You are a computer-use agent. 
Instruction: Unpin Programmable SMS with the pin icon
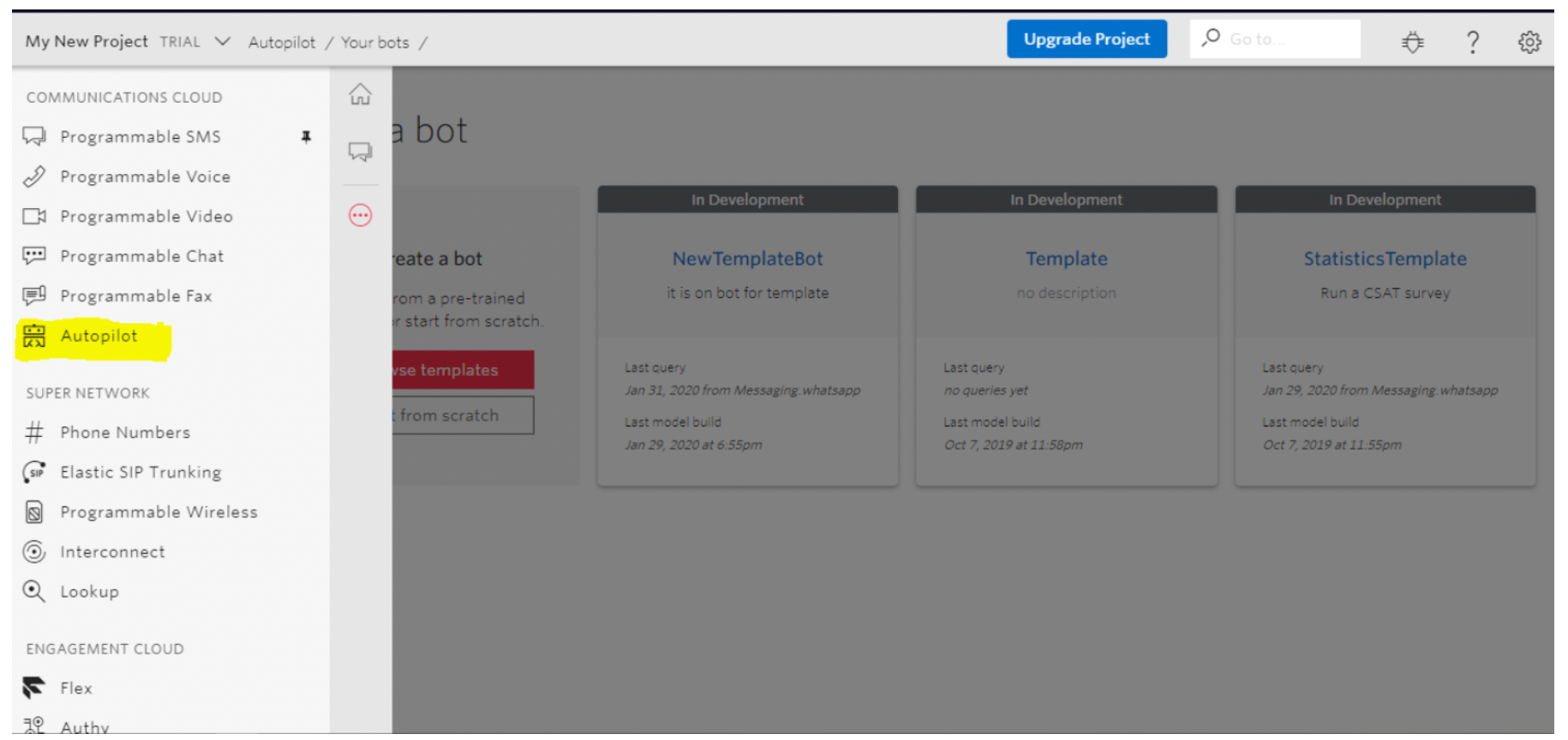tap(306, 137)
